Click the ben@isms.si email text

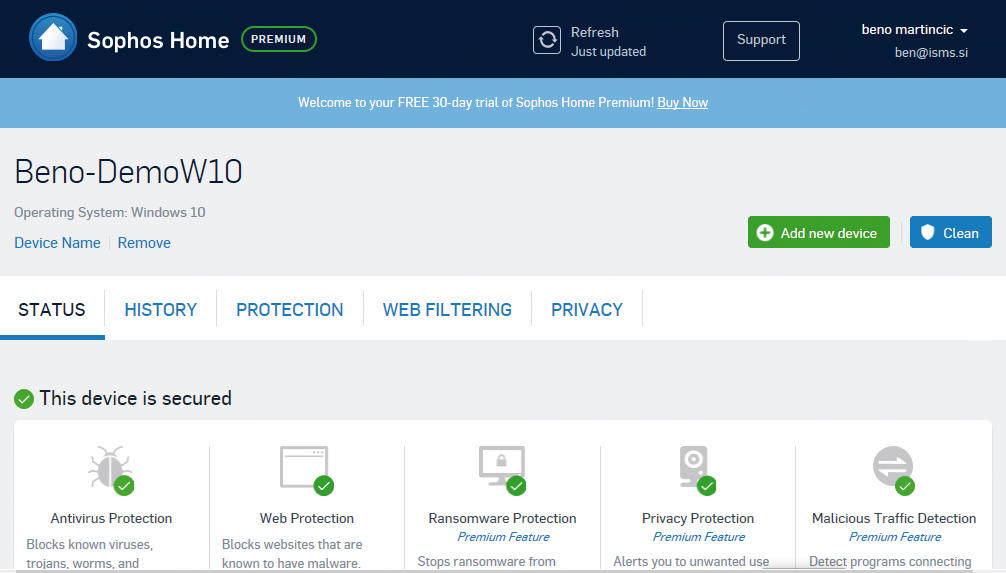(931, 53)
